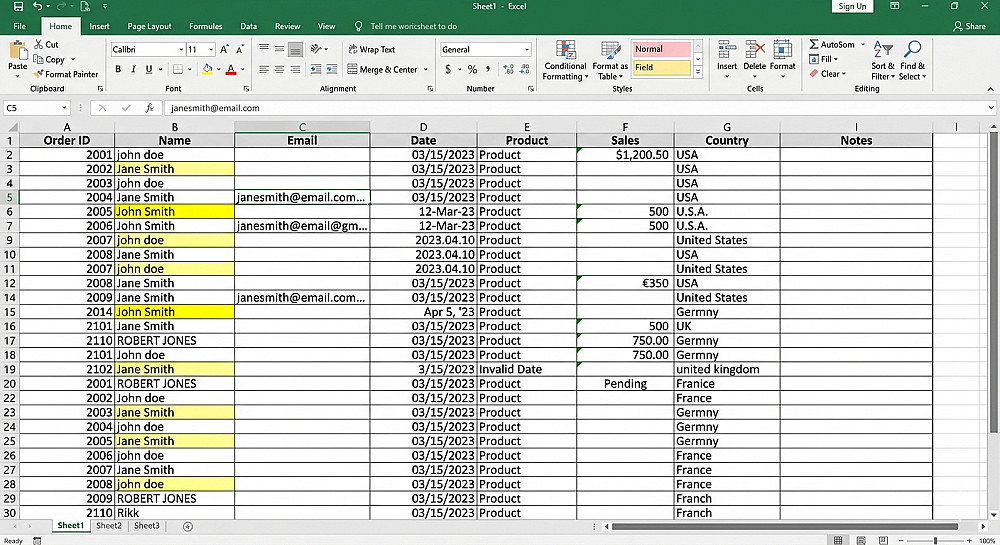
Task: Open the File tab
Action: [20, 26]
